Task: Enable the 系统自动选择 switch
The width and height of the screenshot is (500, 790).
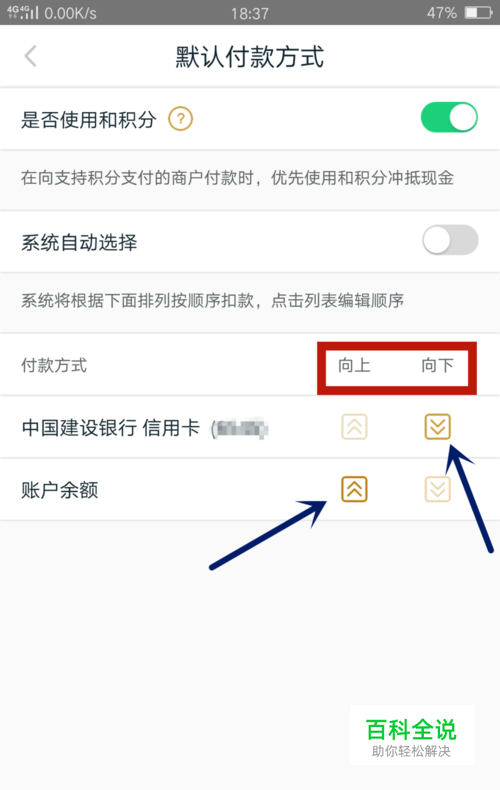Action: click(x=450, y=240)
